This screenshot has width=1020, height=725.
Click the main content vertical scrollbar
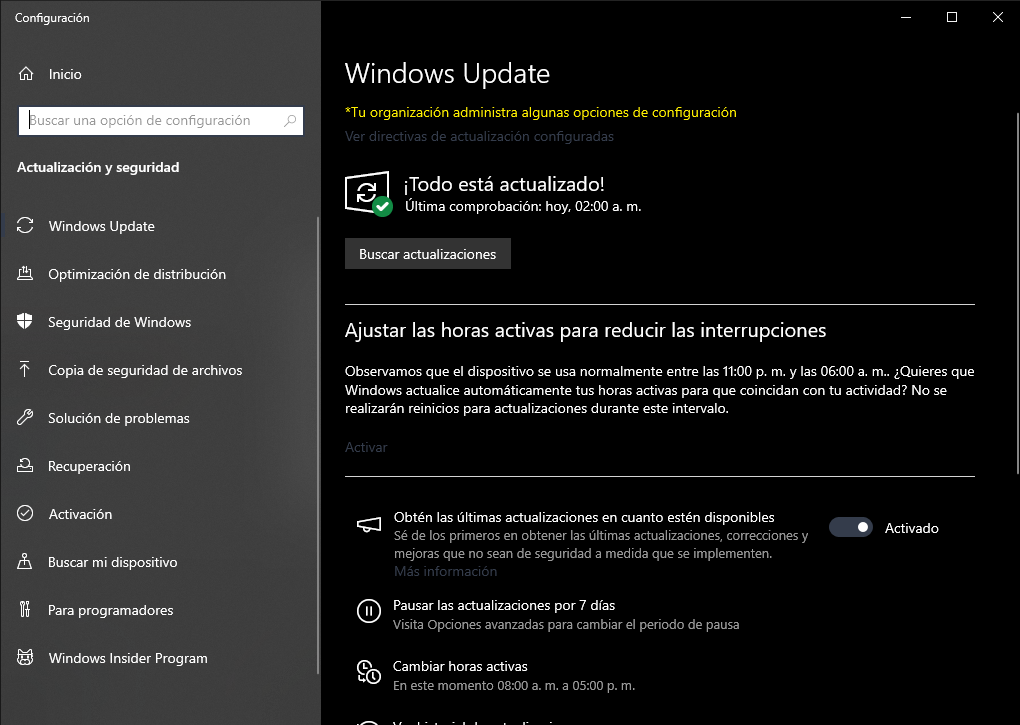pos(1017,293)
